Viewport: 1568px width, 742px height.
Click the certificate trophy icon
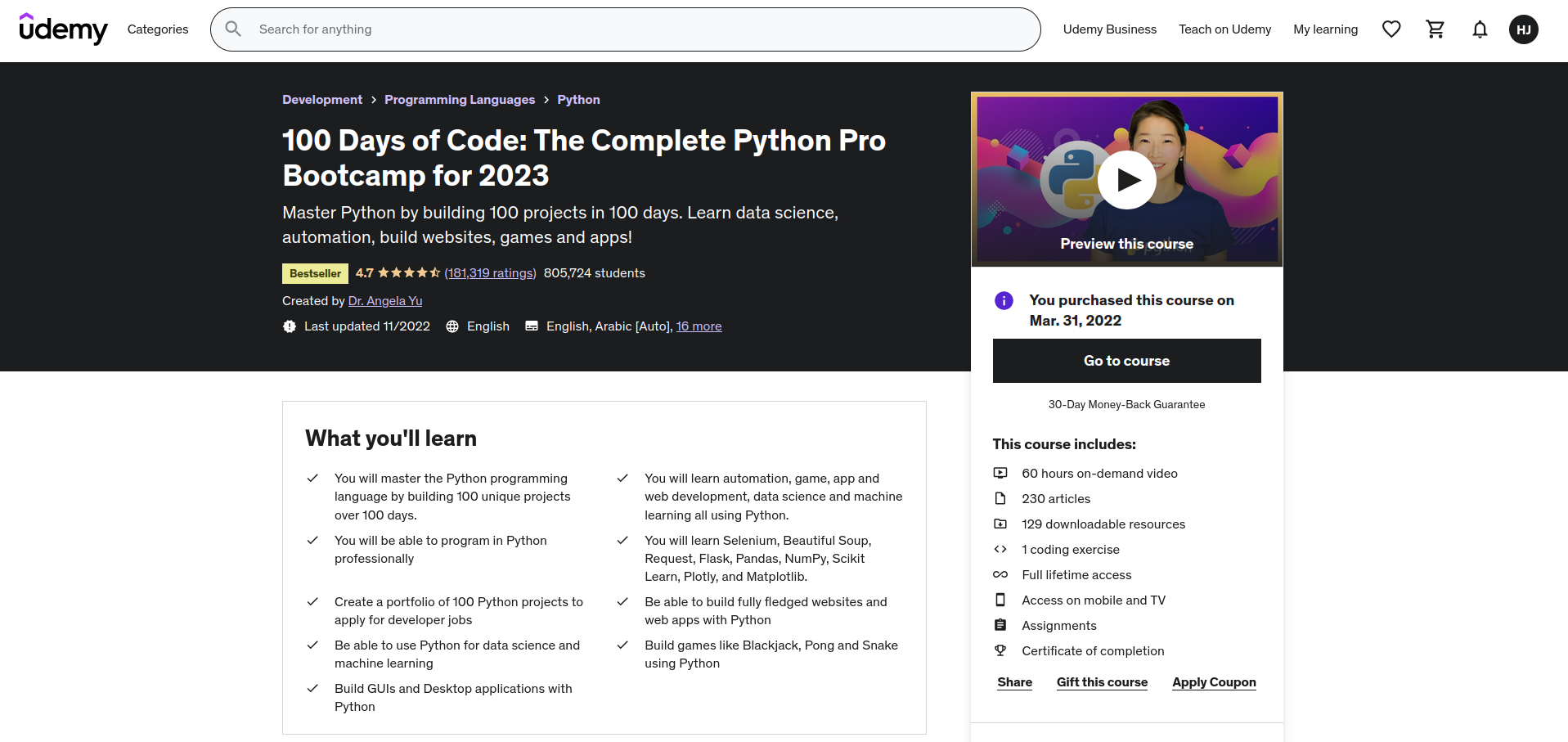pos(1000,651)
